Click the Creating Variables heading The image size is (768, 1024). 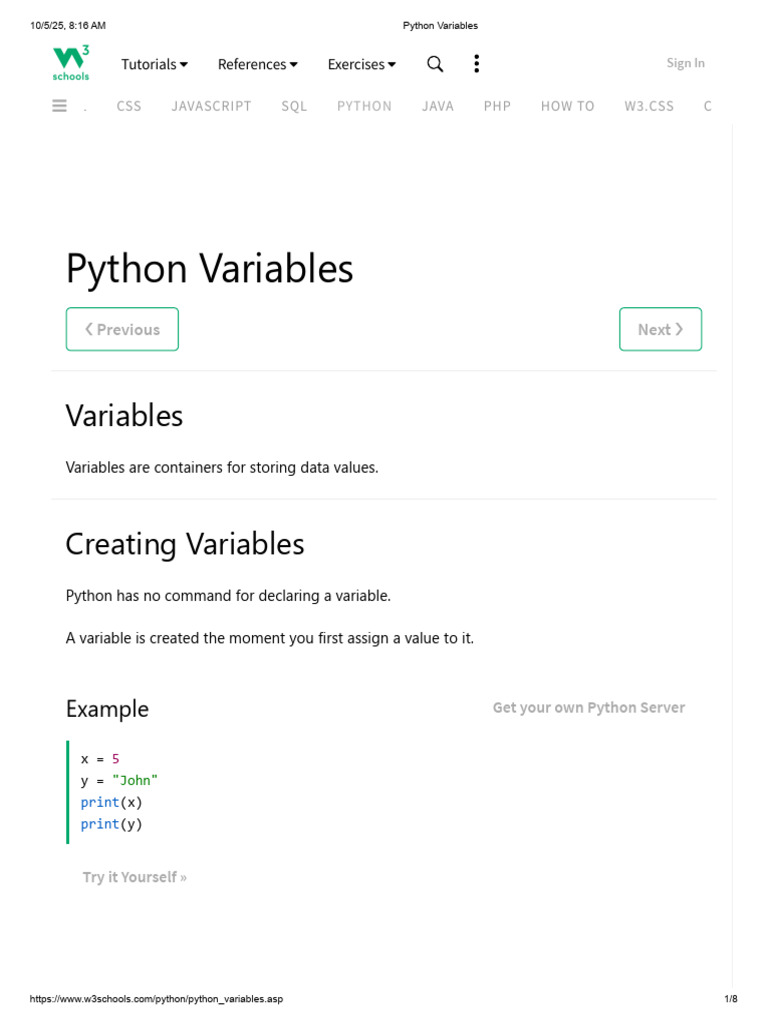click(x=185, y=544)
